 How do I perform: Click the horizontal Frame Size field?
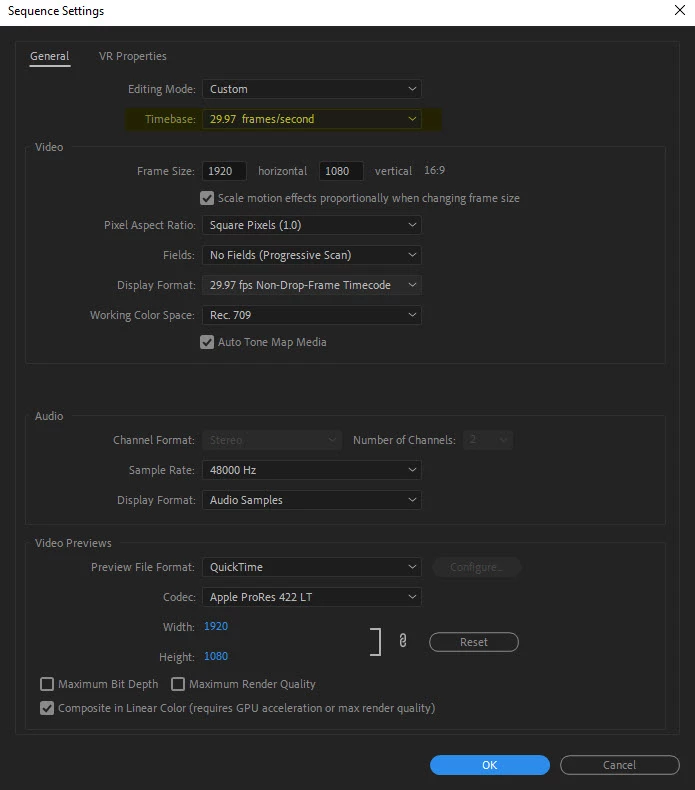pos(224,171)
